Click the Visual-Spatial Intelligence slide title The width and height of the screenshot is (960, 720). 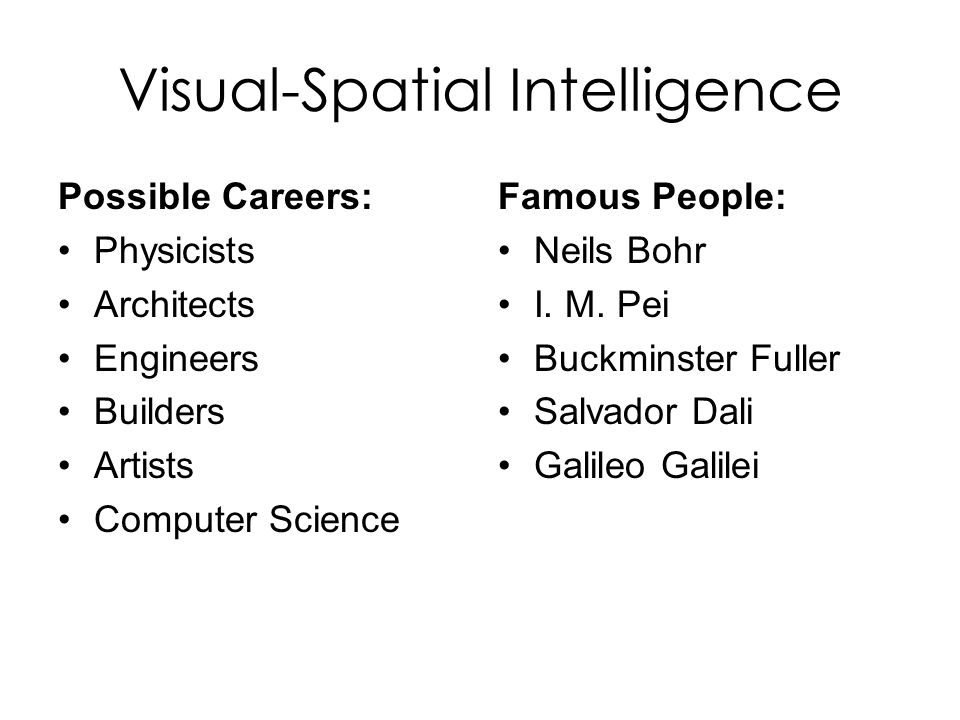click(x=480, y=92)
